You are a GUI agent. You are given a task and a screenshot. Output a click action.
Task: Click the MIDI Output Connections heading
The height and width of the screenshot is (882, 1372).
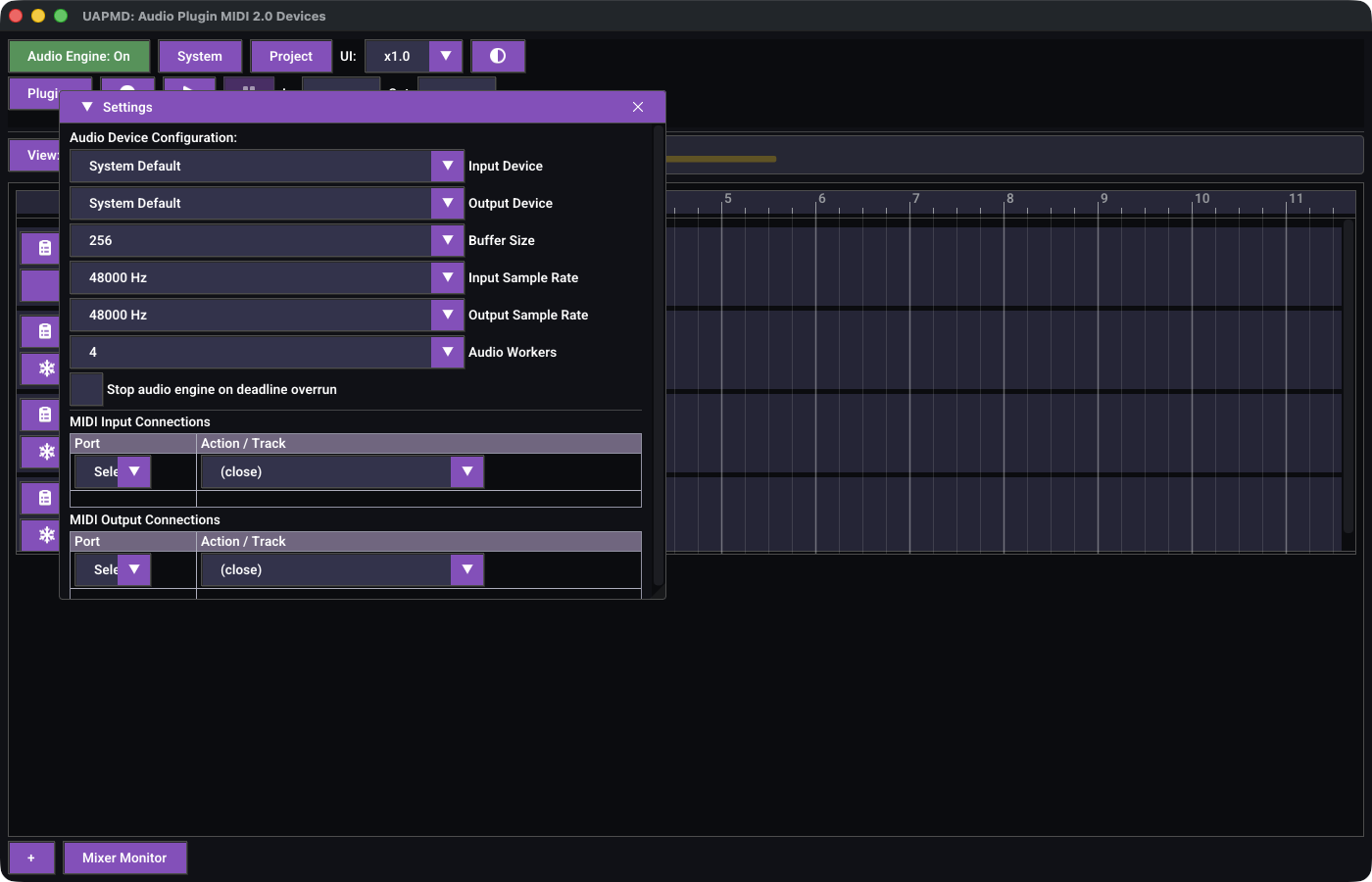tap(145, 519)
